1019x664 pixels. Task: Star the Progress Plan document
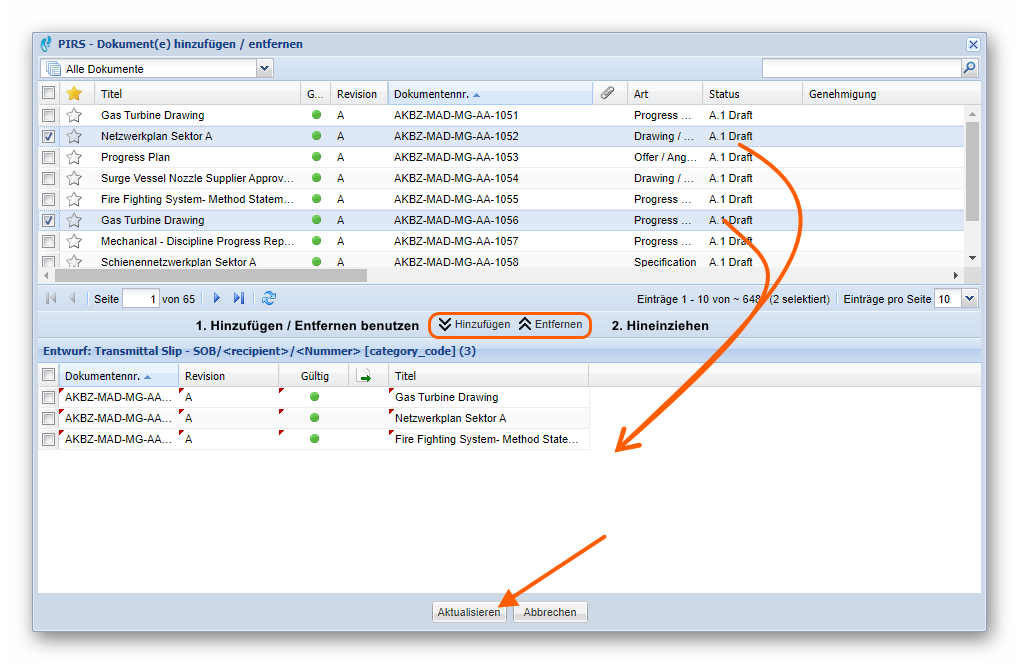(x=74, y=157)
